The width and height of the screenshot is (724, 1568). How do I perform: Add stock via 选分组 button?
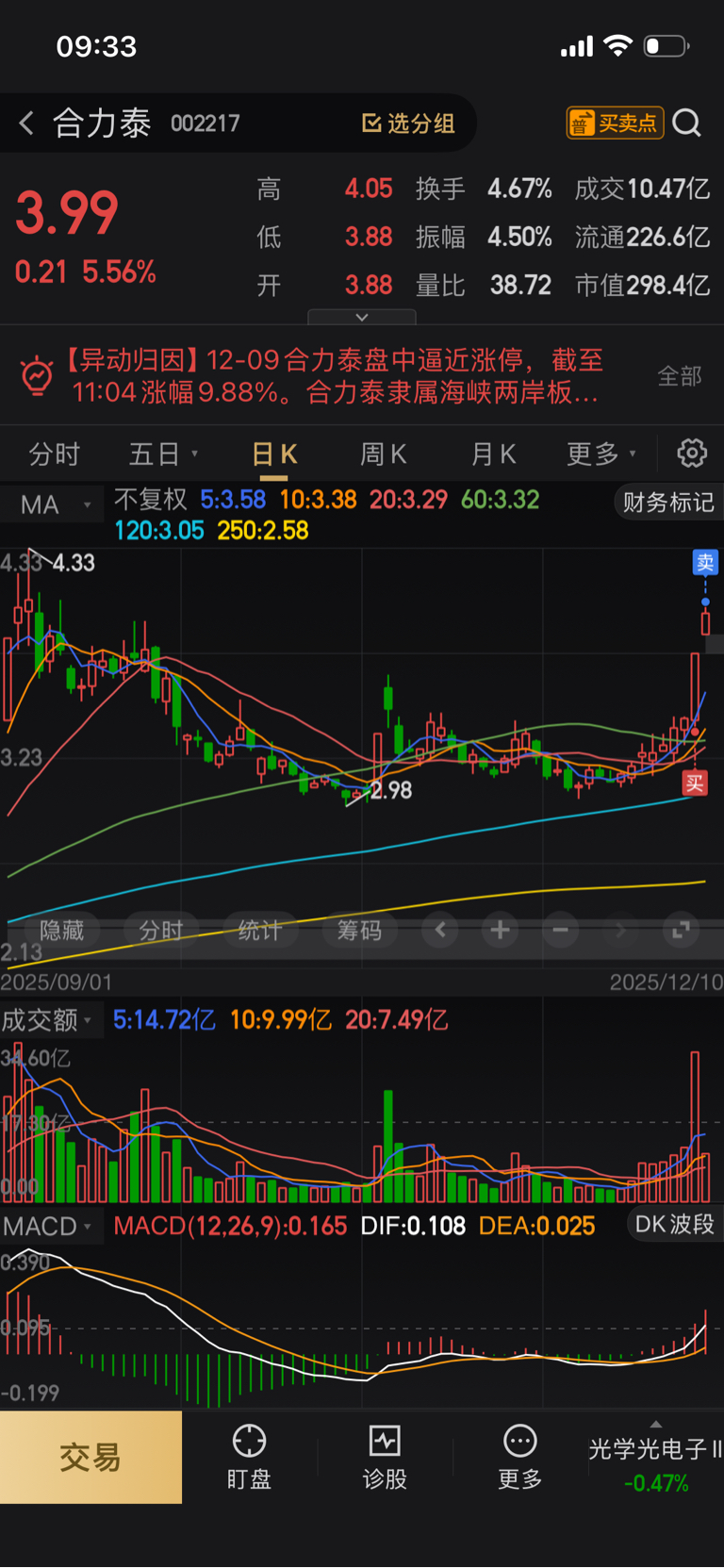tap(408, 124)
